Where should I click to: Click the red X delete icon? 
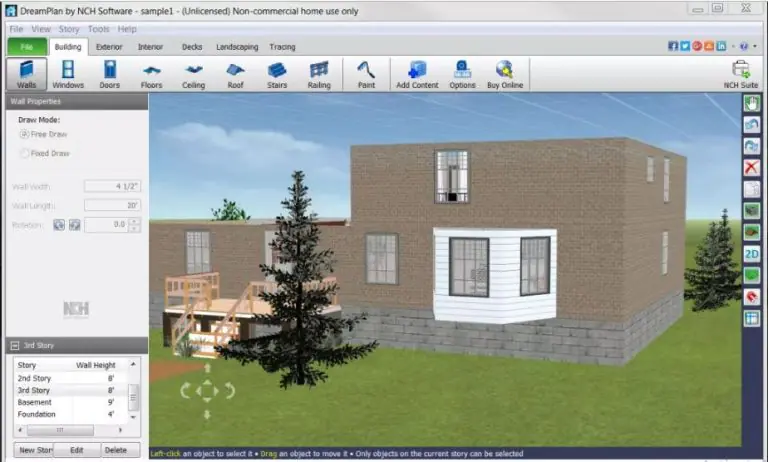pos(751,168)
